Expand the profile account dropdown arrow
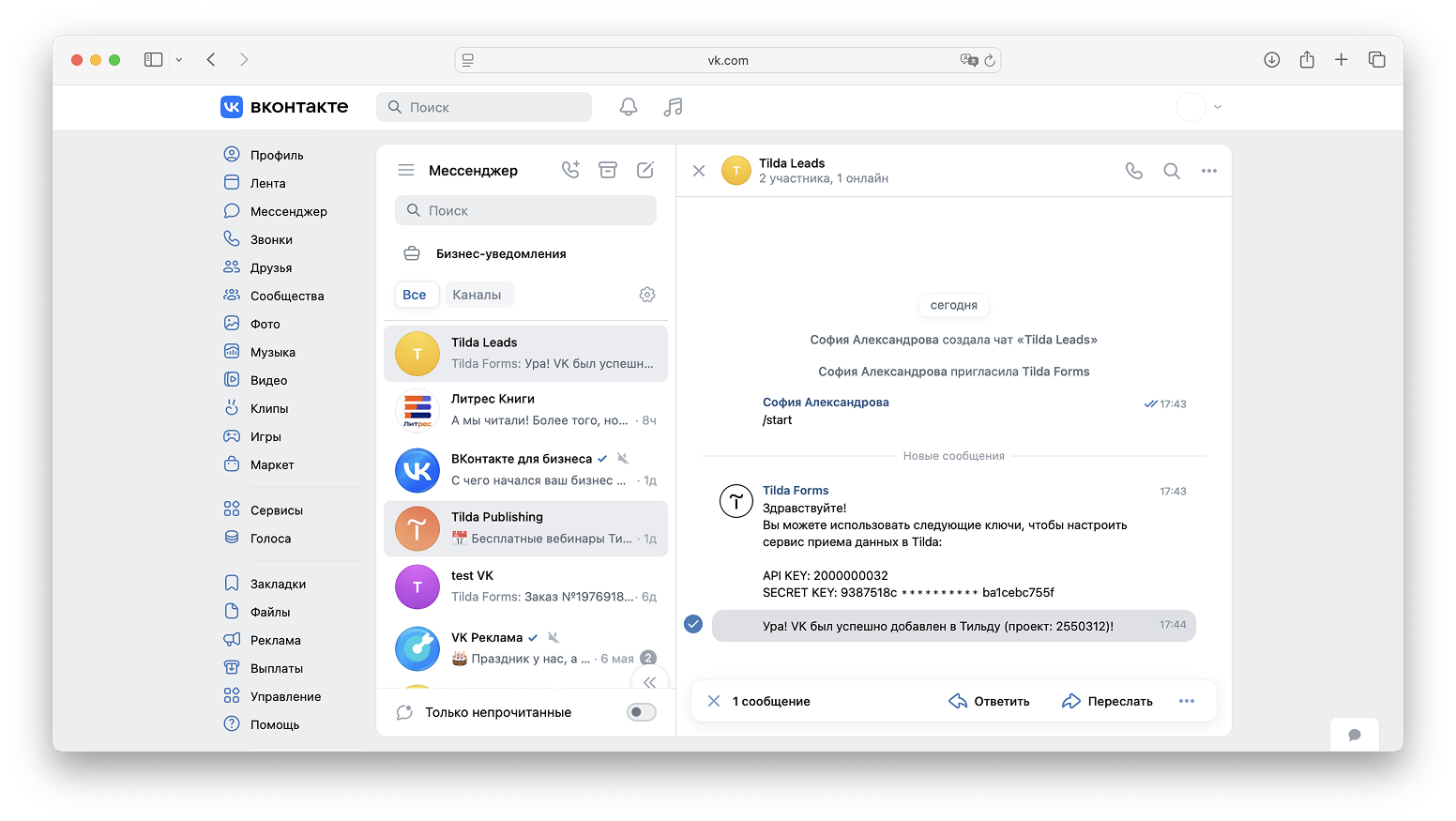This screenshot has height=821, width=1456. pos(1218,107)
